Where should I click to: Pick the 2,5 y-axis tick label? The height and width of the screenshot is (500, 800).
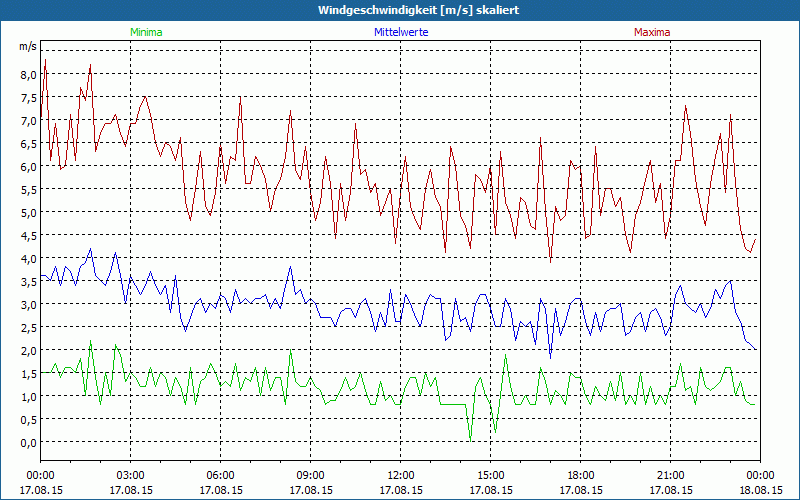pos(27,327)
